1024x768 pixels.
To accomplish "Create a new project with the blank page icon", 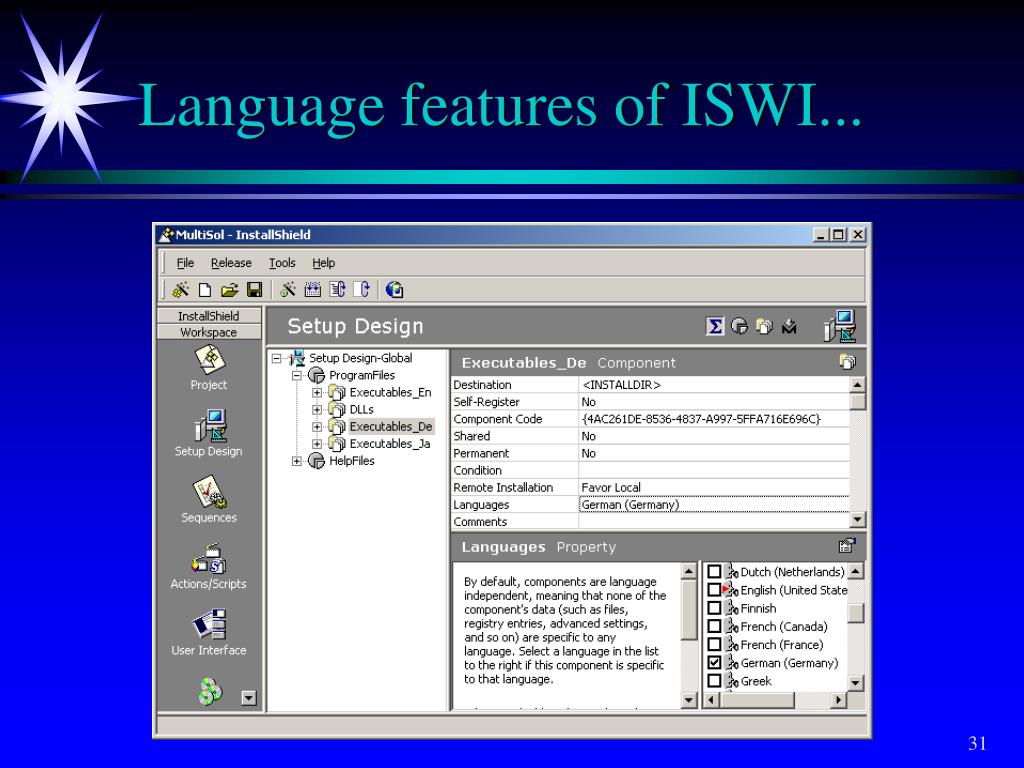I will click(205, 290).
